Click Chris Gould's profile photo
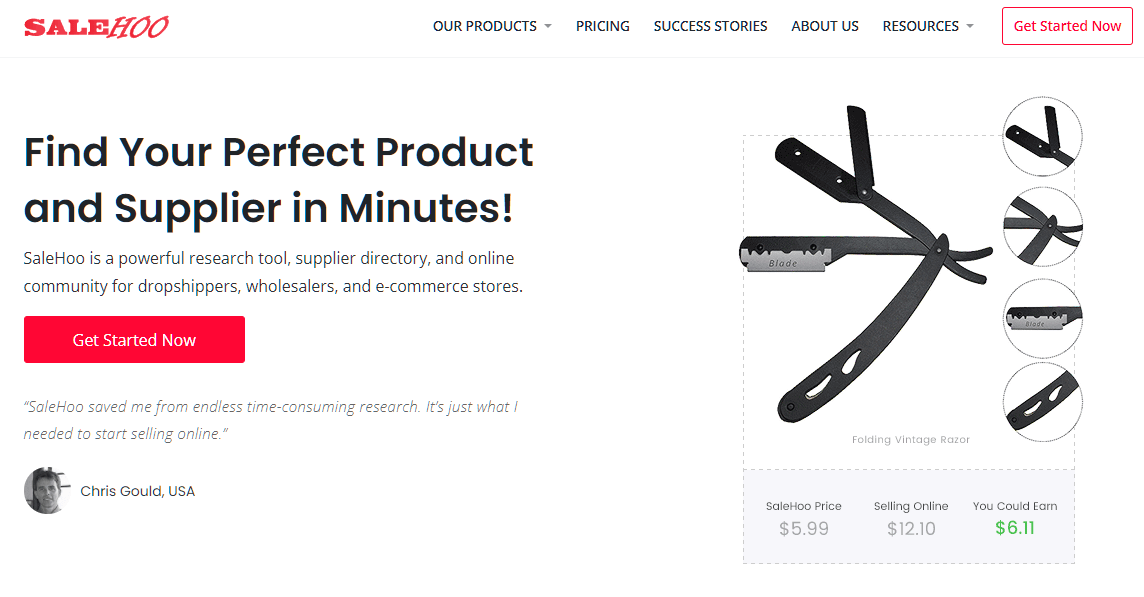This screenshot has width=1144, height=597. 43,490
